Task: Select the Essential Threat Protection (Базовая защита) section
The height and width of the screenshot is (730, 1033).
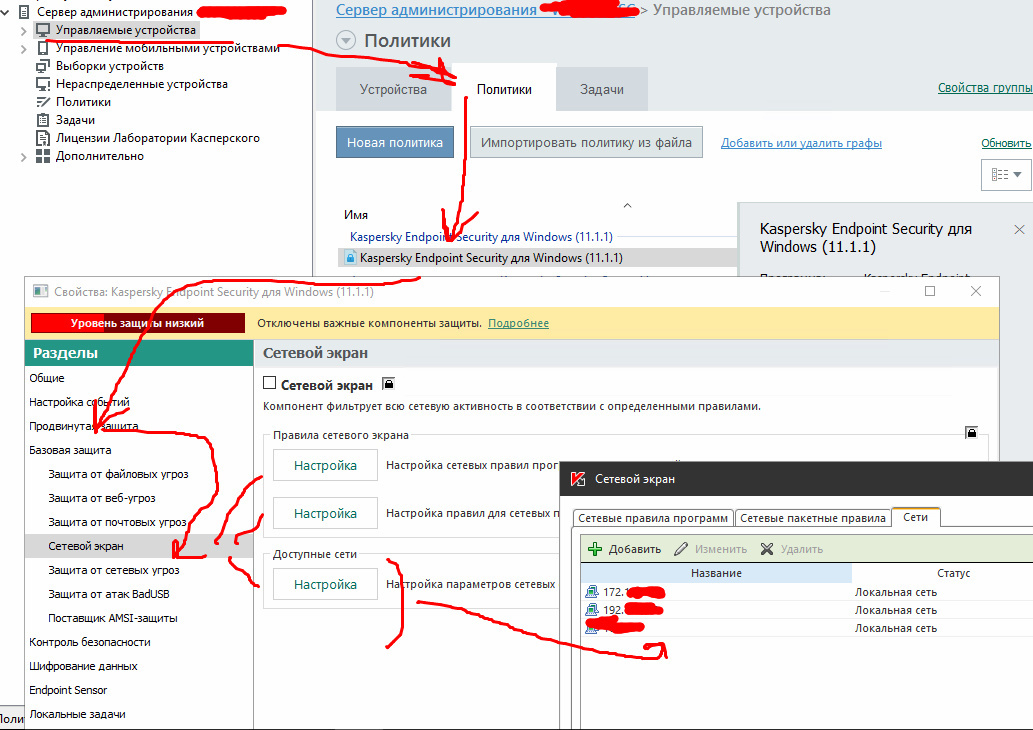Action: pyautogui.click(x=70, y=450)
